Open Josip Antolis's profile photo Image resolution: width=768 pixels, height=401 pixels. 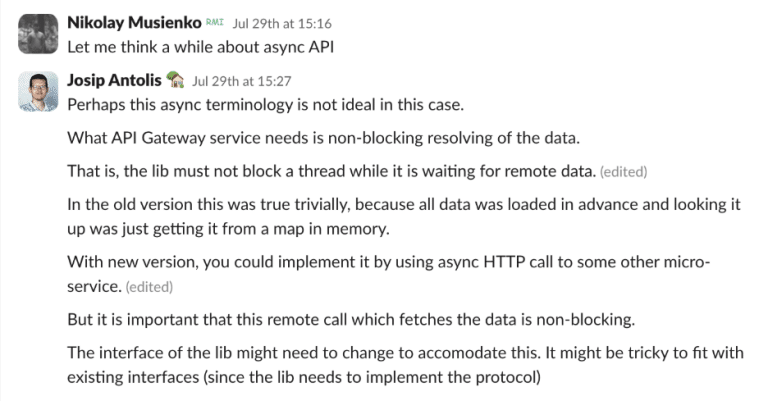[38, 91]
